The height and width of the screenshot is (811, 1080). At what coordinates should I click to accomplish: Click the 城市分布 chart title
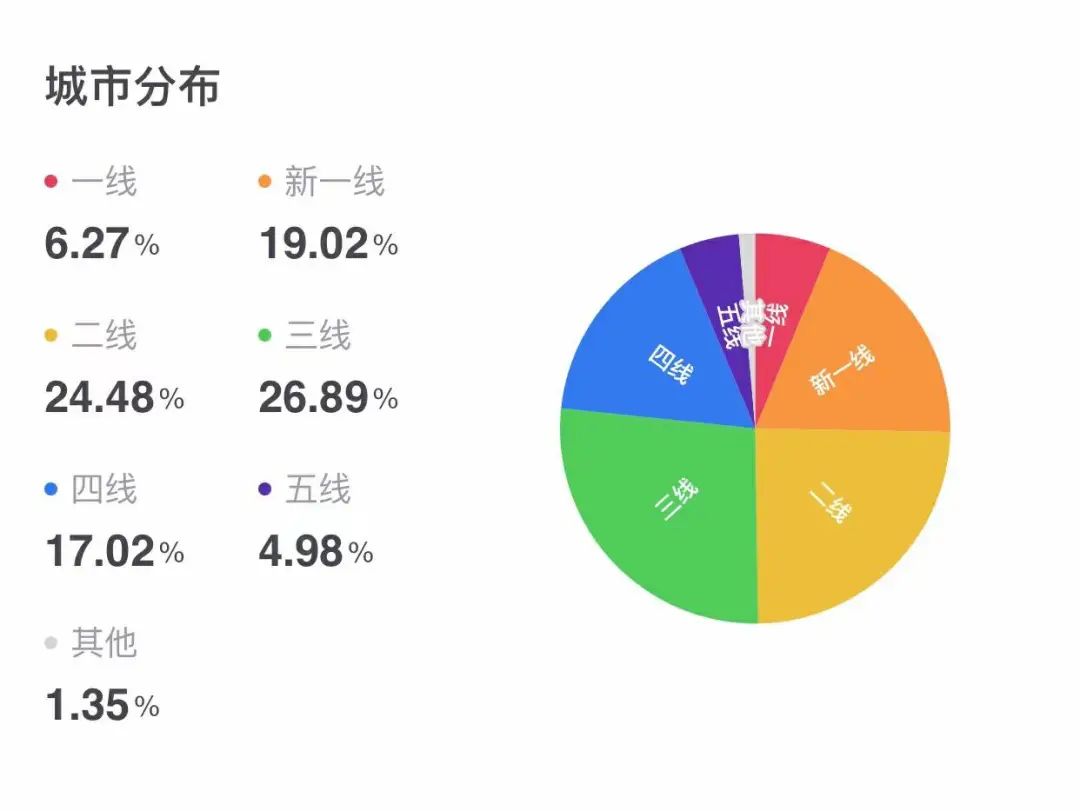(132, 88)
